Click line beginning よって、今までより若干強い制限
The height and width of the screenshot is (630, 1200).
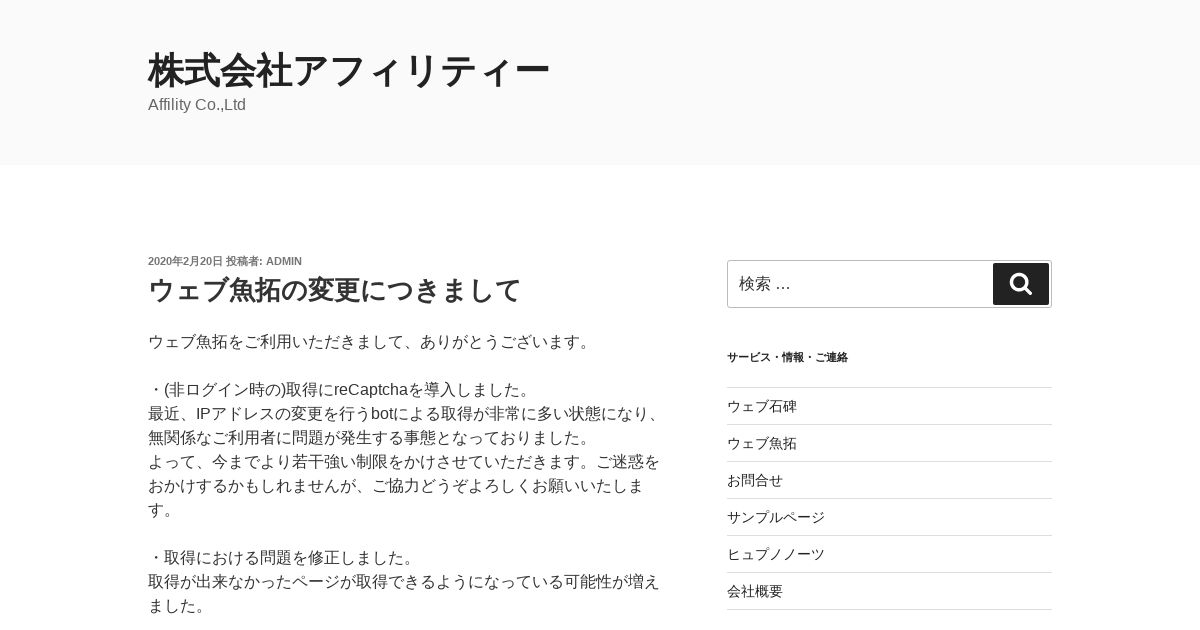click(404, 462)
